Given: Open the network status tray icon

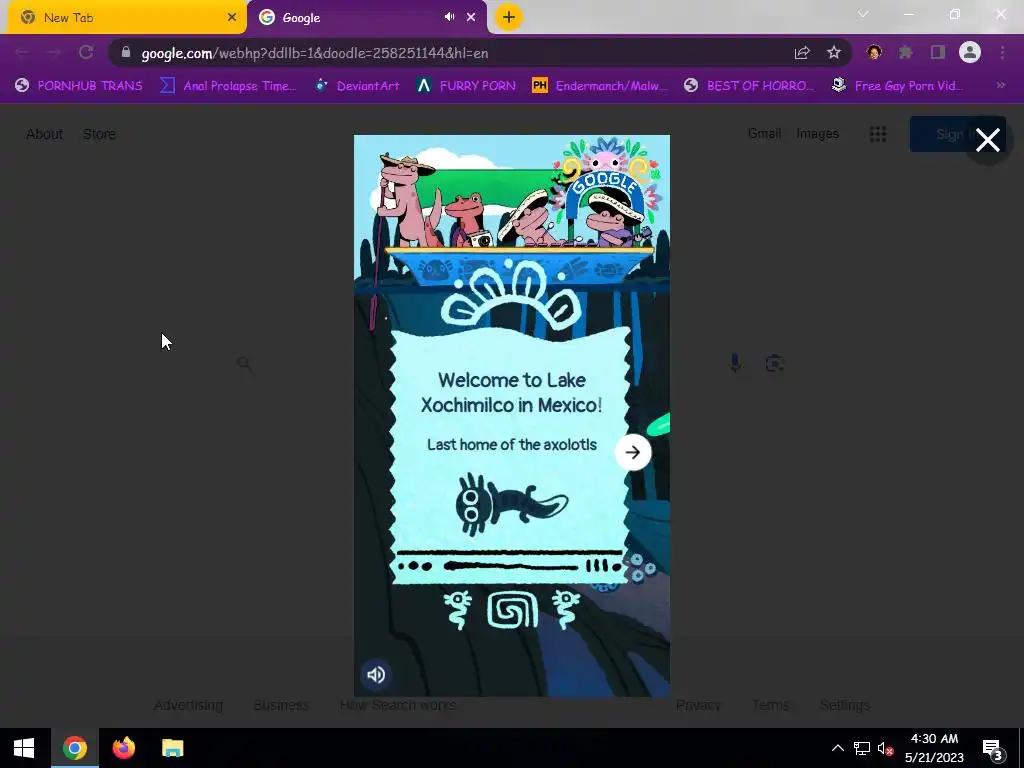Looking at the screenshot, I should tap(862, 748).
